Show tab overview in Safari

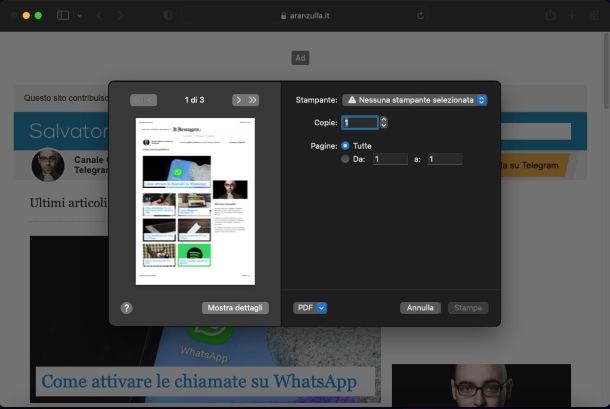pyautogui.click(x=595, y=15)
